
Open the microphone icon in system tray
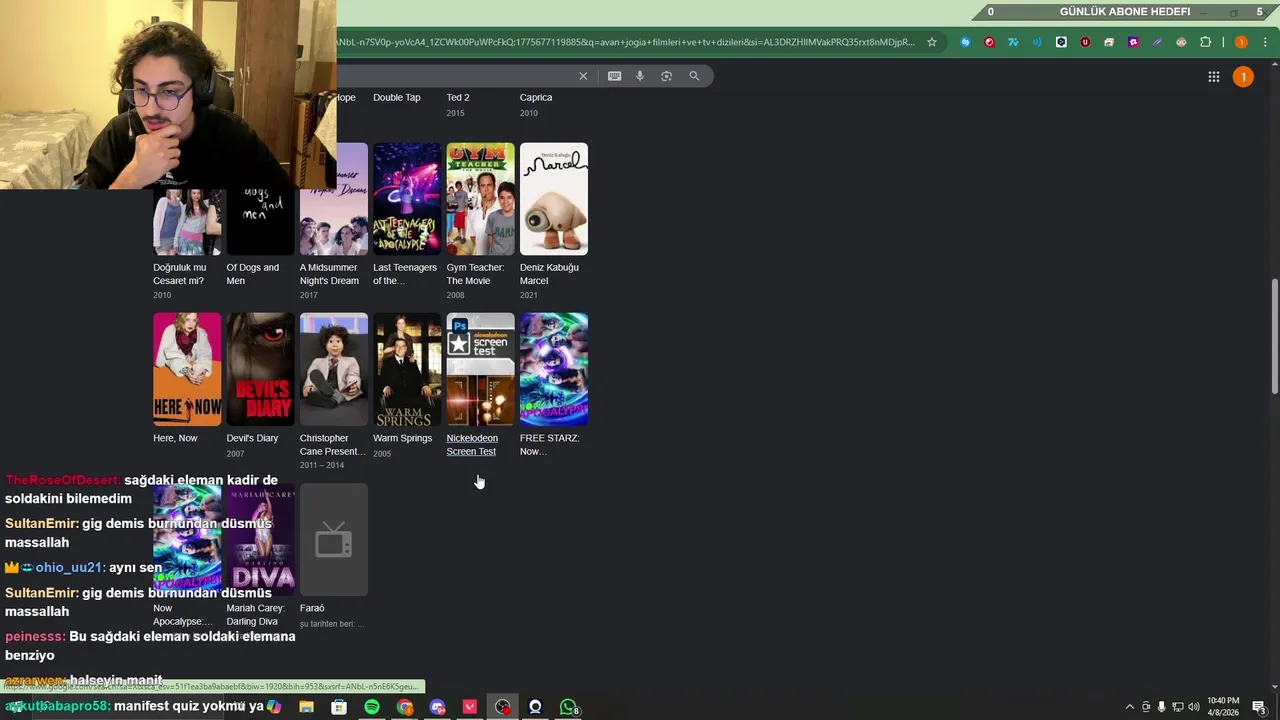(x=1161, y=707)
